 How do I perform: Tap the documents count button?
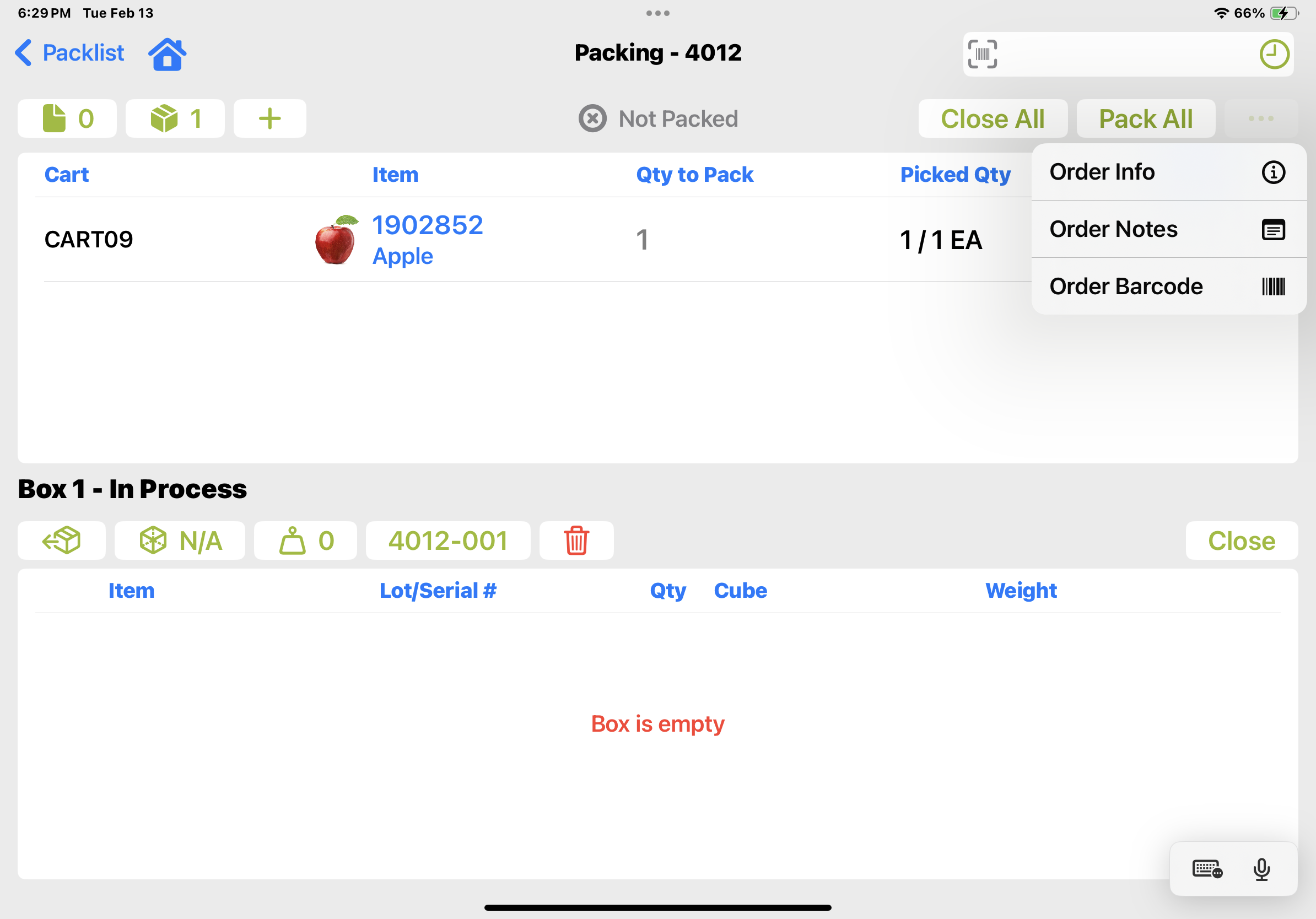[67, 118]
